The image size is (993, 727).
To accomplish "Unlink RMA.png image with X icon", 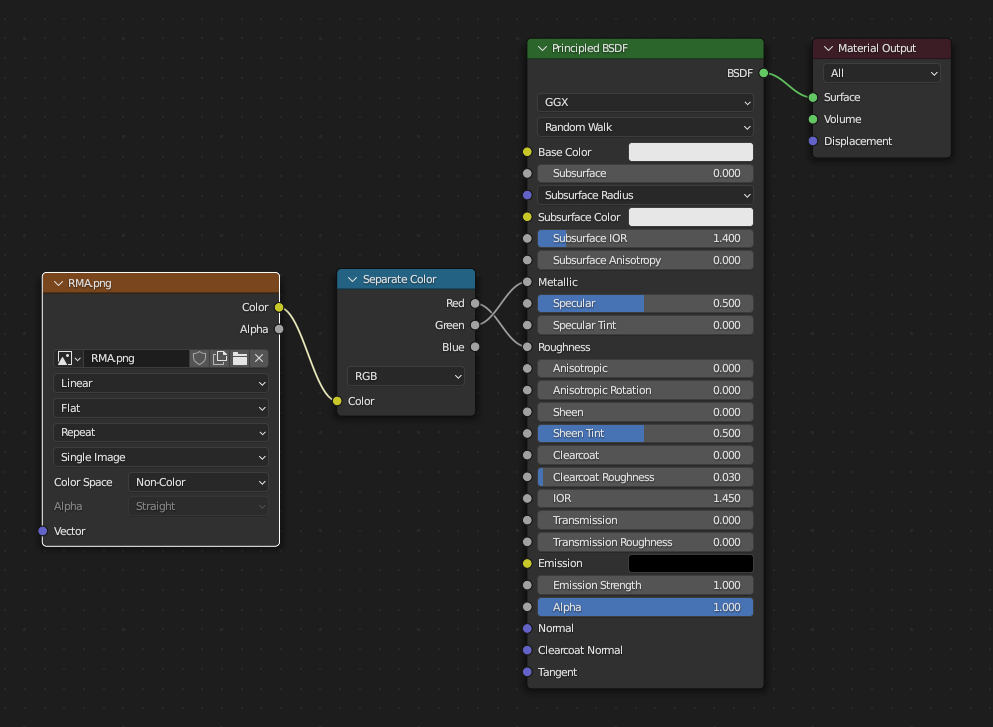I will point(259,358).
